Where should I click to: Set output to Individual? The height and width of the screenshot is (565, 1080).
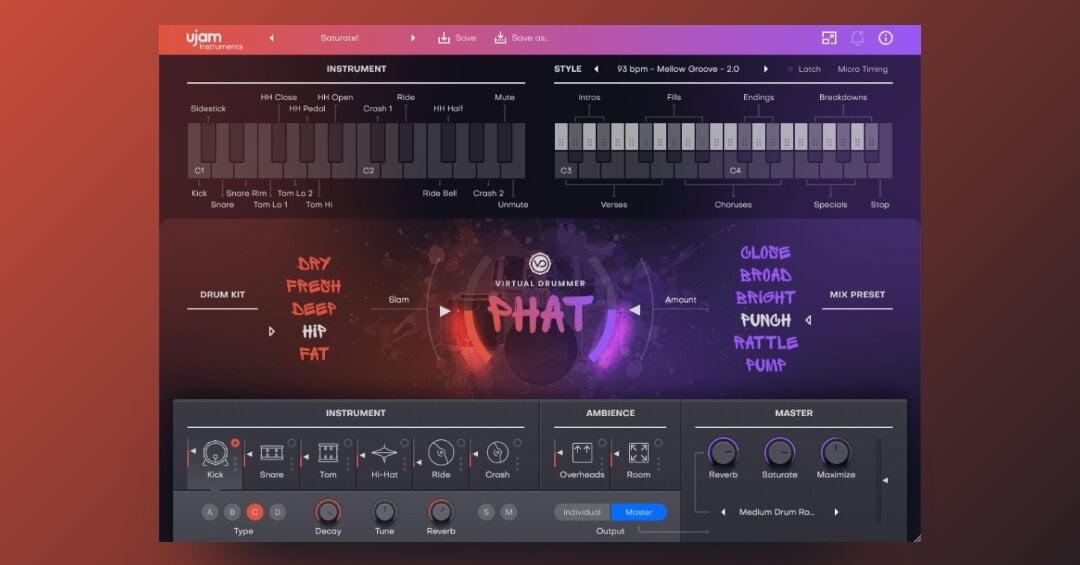tap(582, 512)
